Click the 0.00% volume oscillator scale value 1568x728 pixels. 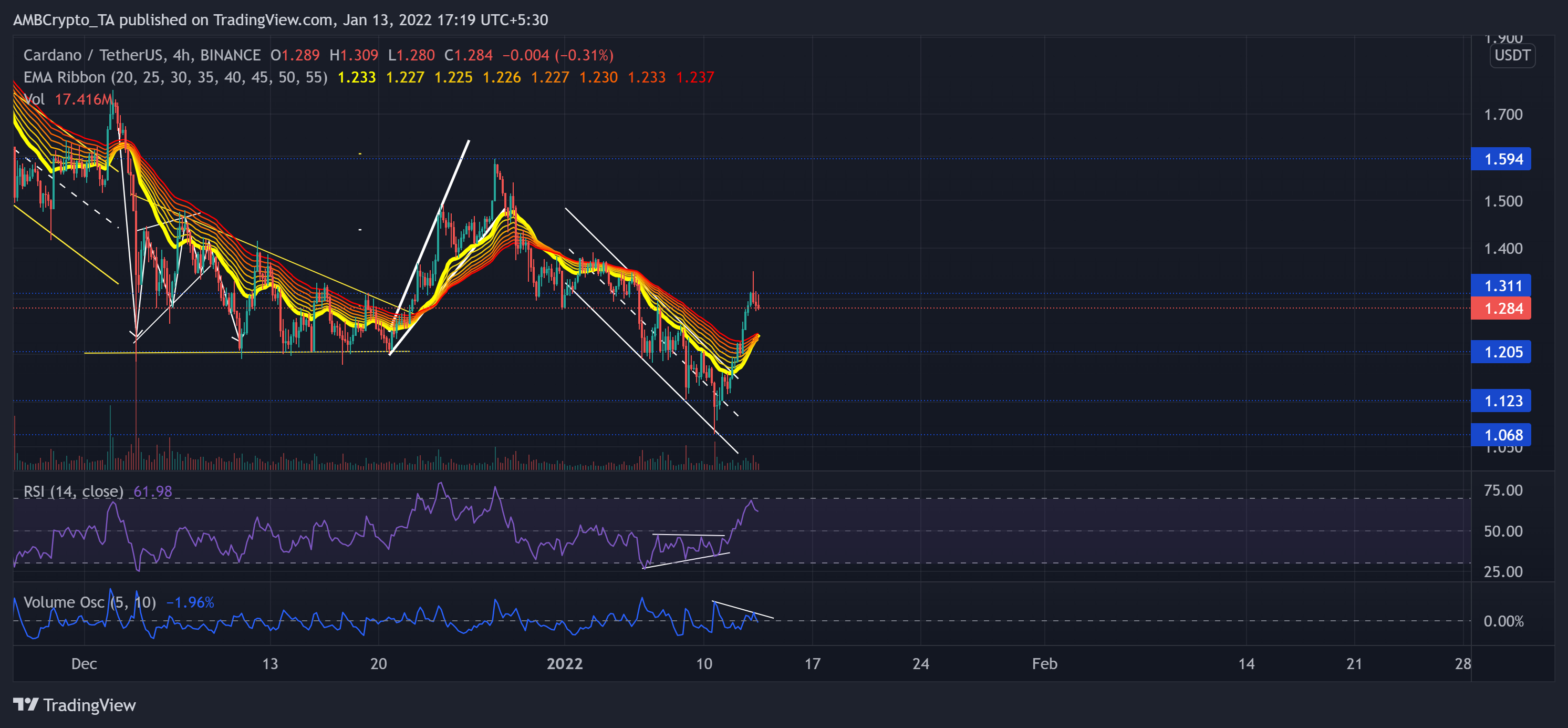pos(1503,621)
